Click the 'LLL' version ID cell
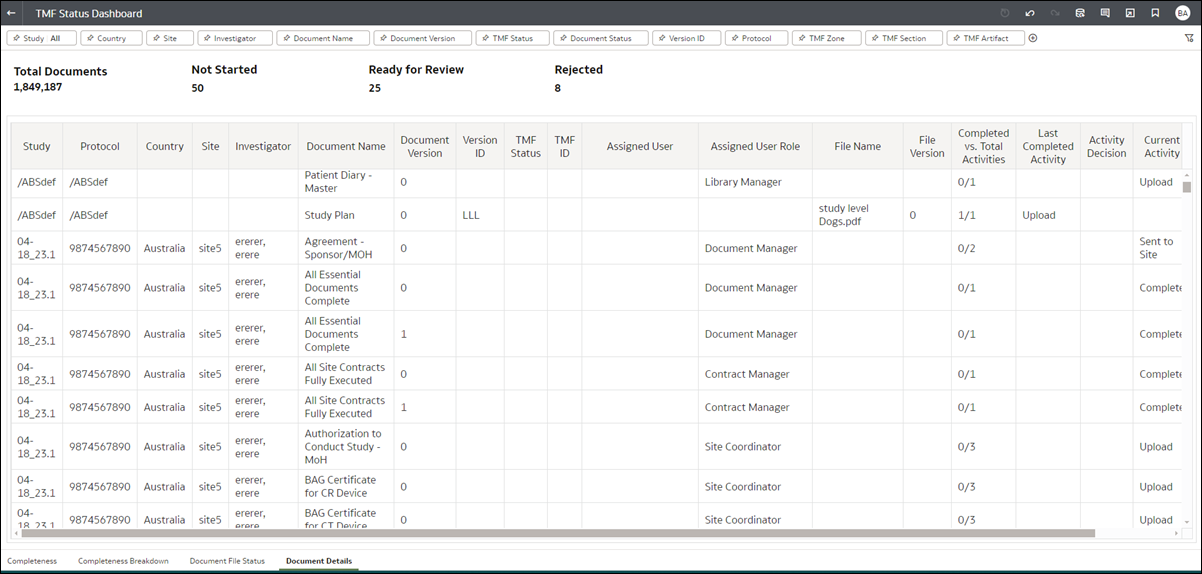 click(x=480, y=215)
